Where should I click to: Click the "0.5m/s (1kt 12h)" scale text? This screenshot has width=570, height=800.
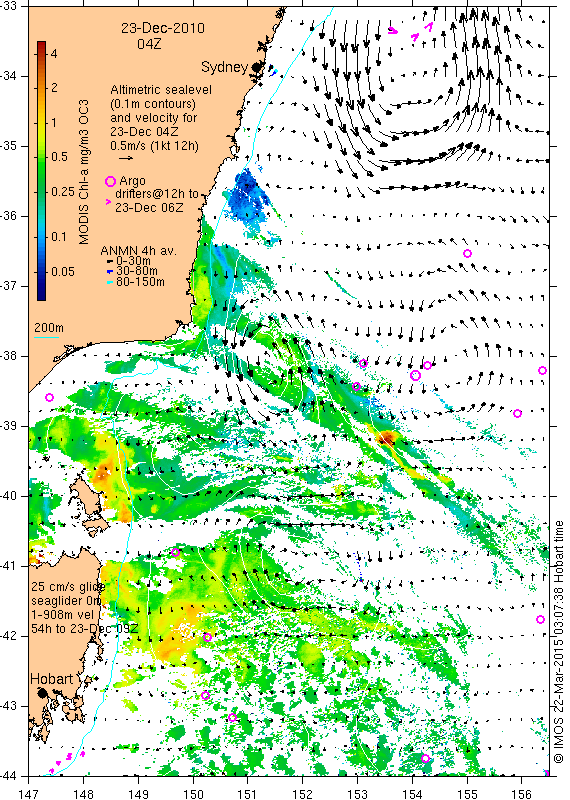coord(154,146)
